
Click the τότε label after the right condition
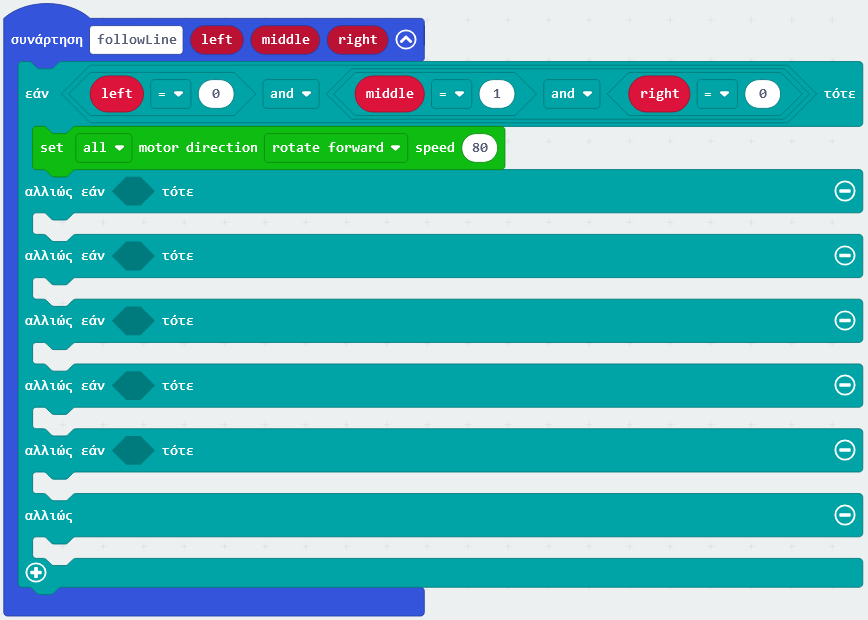point(839,94)
